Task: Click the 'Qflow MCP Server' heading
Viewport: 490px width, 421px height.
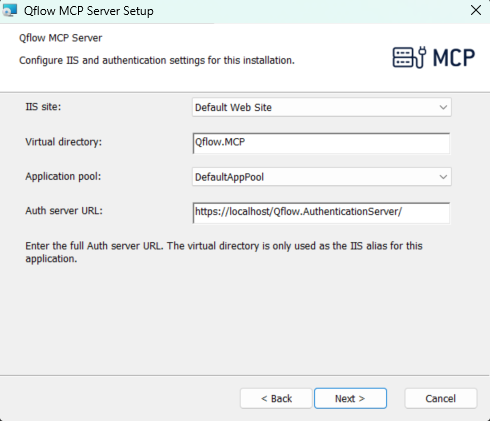Action: click(60, 38)
